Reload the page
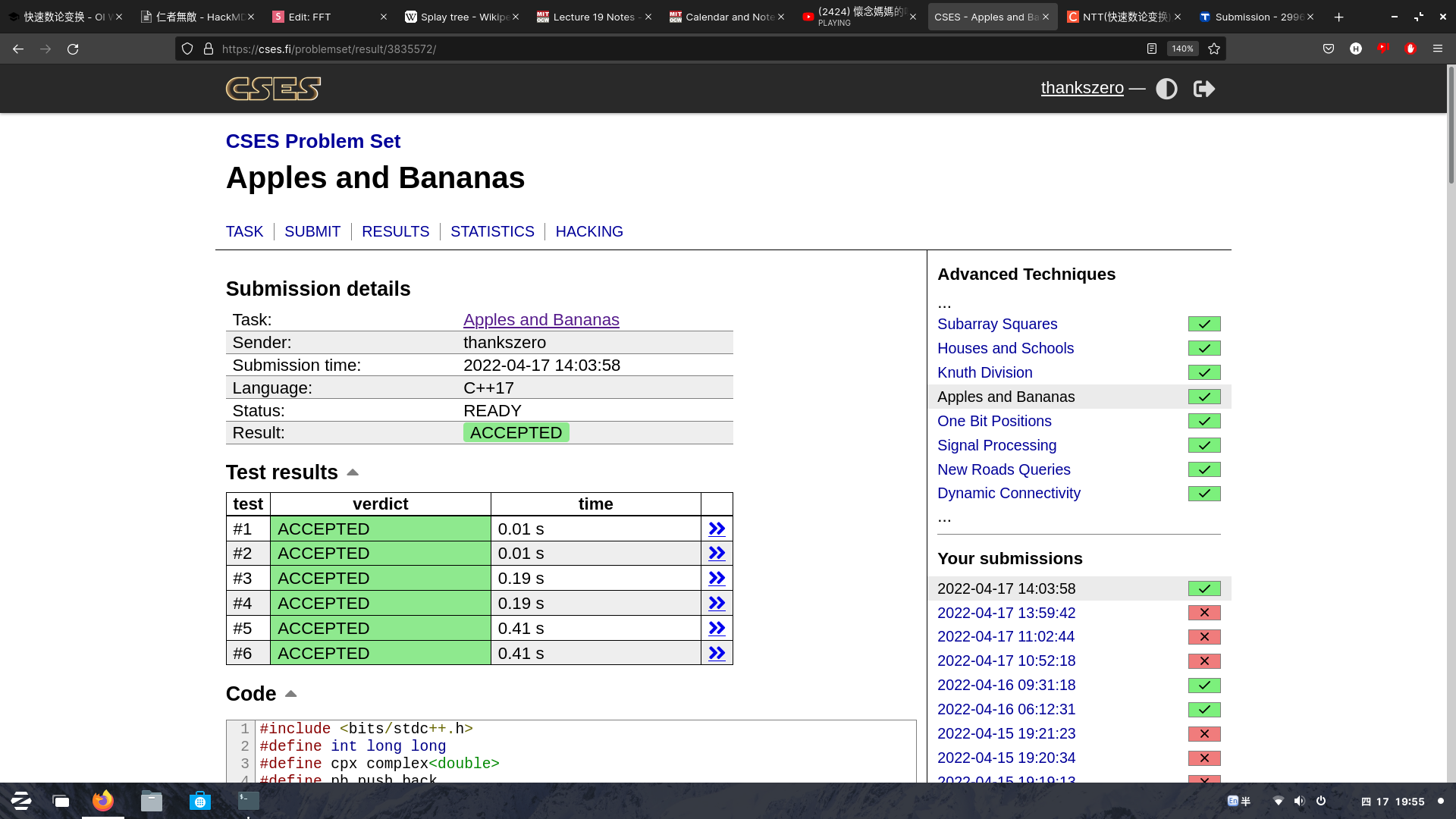Image resolution: width=1456 pixels, height=819 pixels. coord(73,49)
